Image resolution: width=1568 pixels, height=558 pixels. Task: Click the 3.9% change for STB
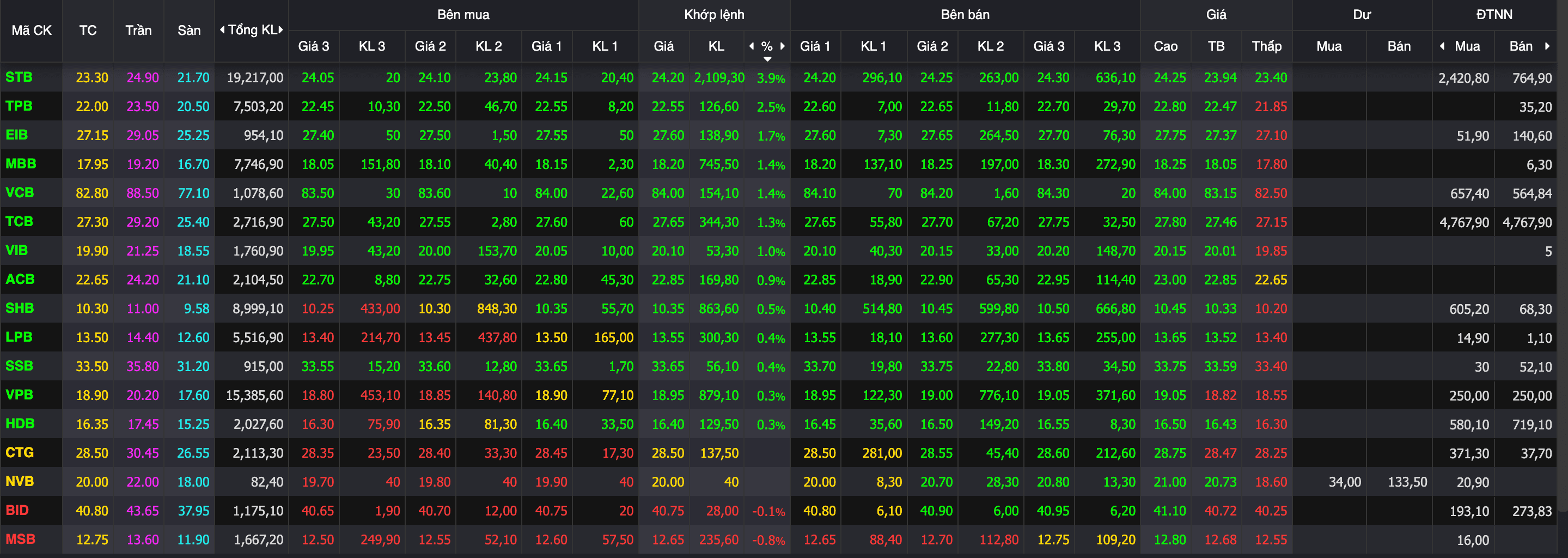tap(771, 78)
